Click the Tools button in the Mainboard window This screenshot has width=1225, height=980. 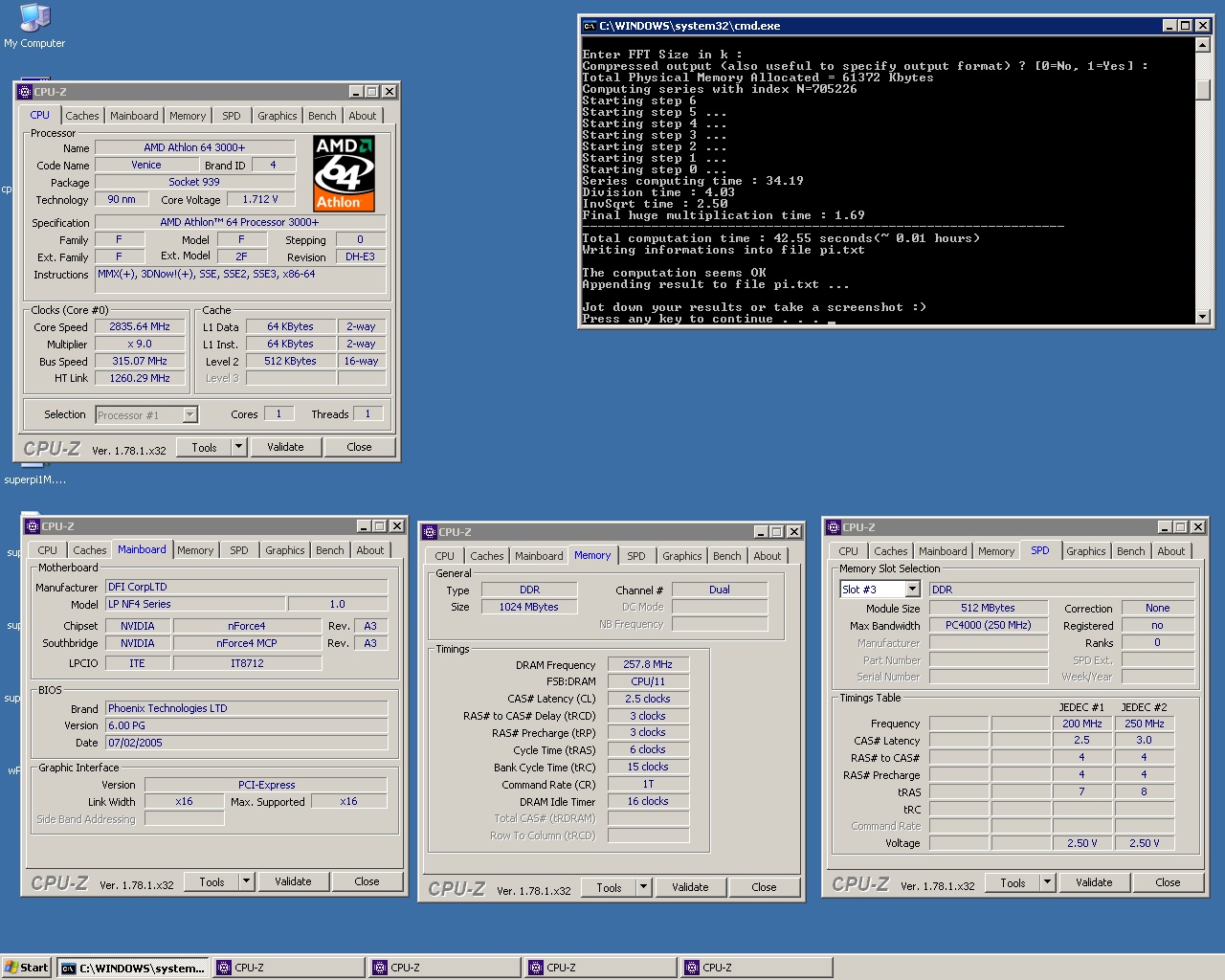click(x=212, y=881)
